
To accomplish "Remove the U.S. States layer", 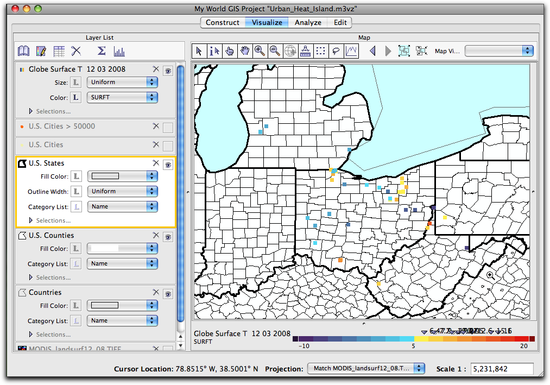I will tap(156, 163).
